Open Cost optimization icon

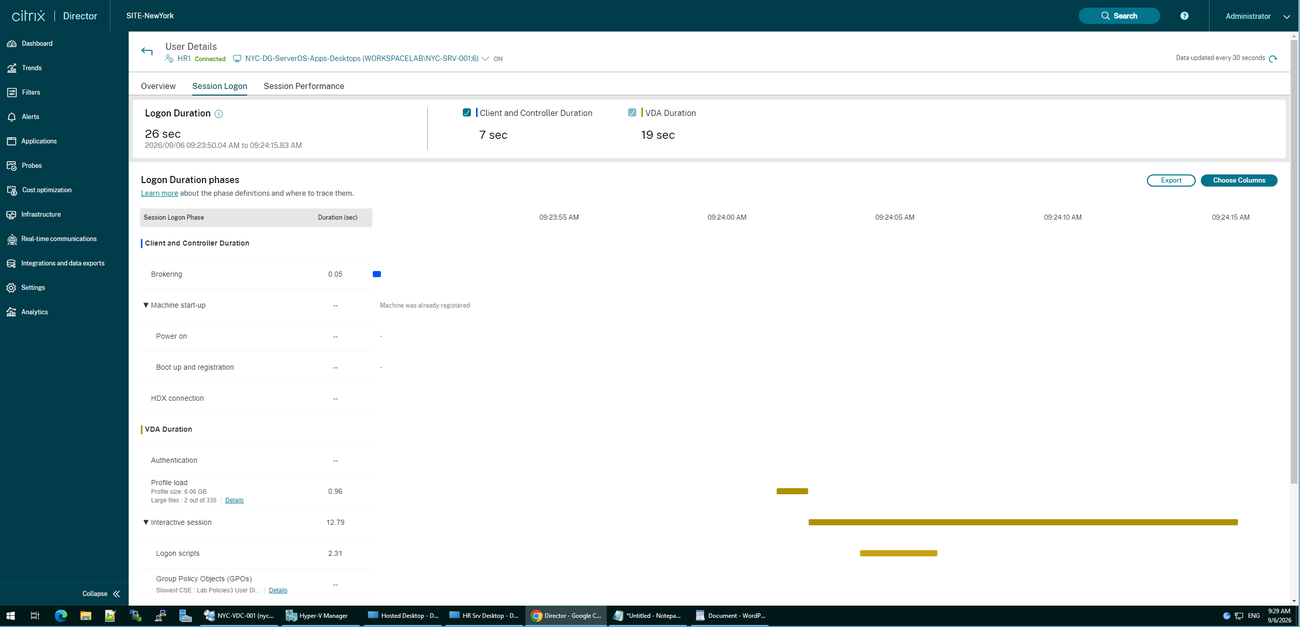[11, 190]
